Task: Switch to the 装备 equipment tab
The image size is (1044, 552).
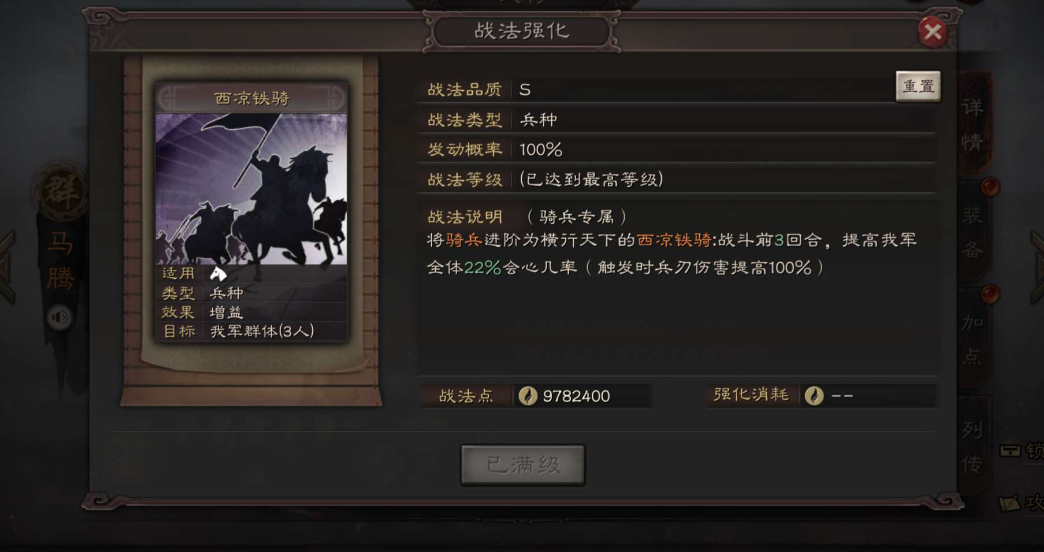Action: (x=973, y=232)
